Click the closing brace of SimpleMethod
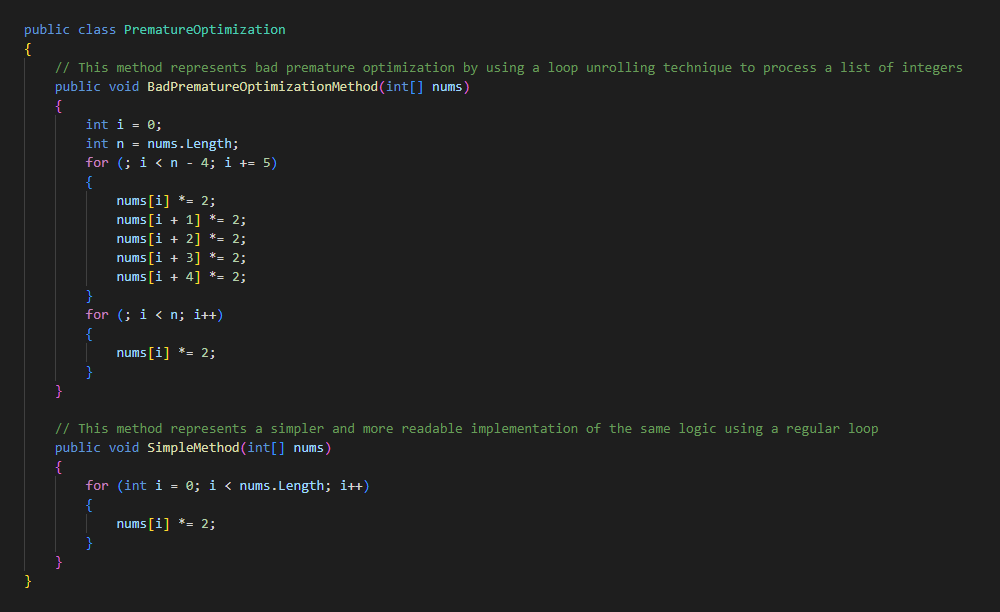The image size is (1000, 612). click(x=58, y=561)
